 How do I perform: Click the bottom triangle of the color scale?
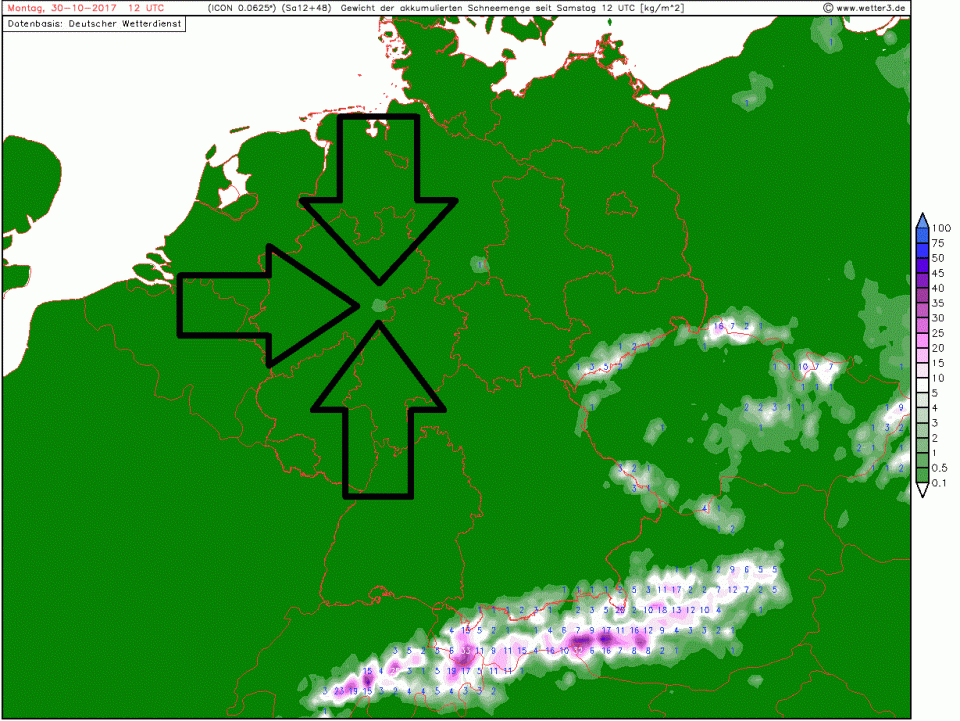921,491
